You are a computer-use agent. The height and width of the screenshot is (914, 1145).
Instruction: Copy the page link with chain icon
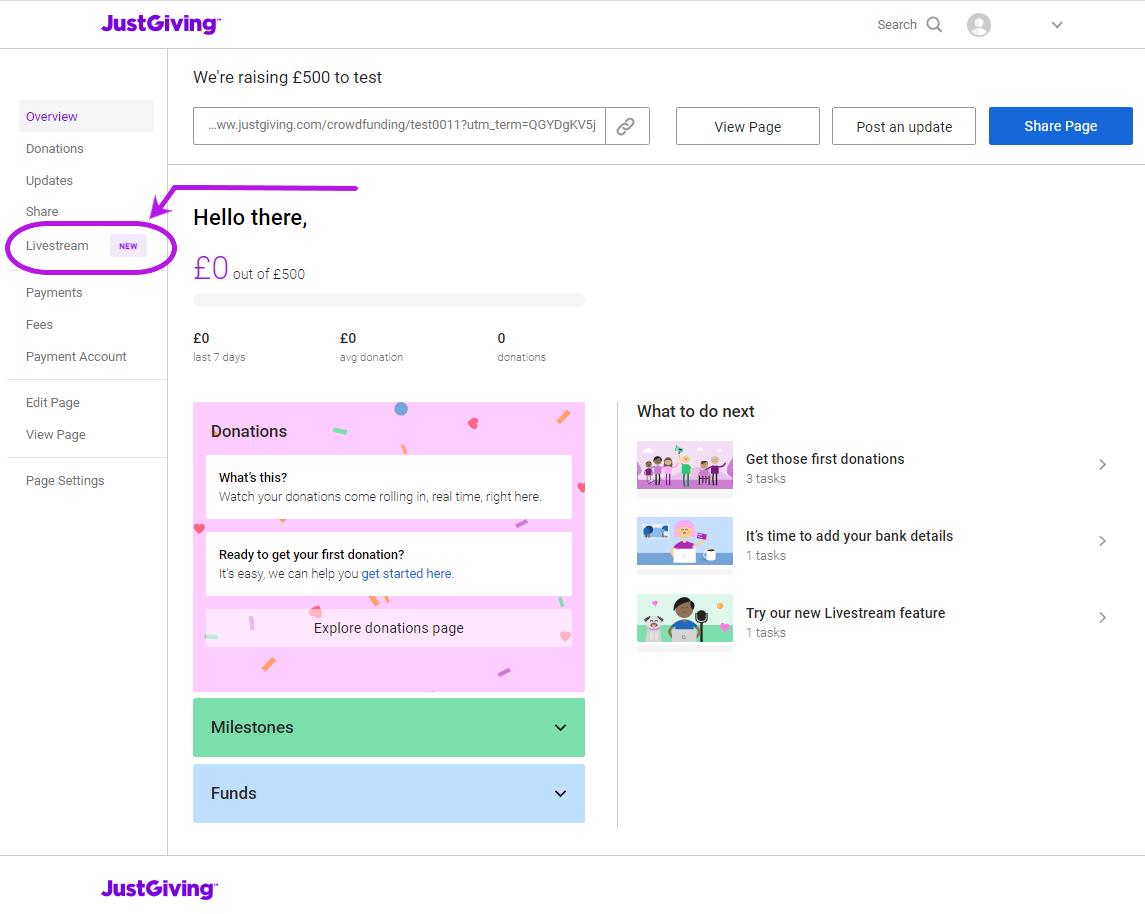click(627, 126)
